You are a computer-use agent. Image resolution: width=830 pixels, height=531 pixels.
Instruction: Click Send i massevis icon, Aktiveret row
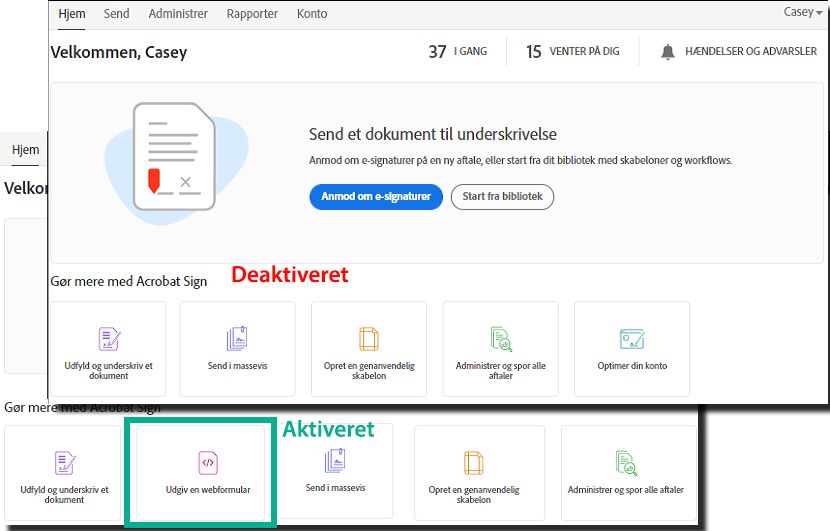pos(335,461)
